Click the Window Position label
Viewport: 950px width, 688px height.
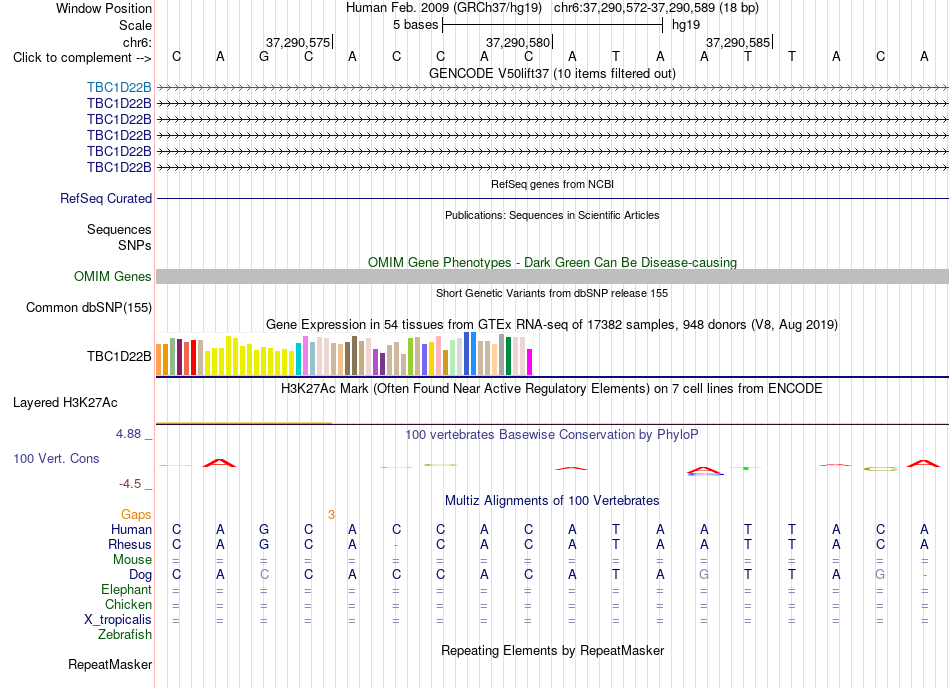pyautogui.click(x=104, y=8)
